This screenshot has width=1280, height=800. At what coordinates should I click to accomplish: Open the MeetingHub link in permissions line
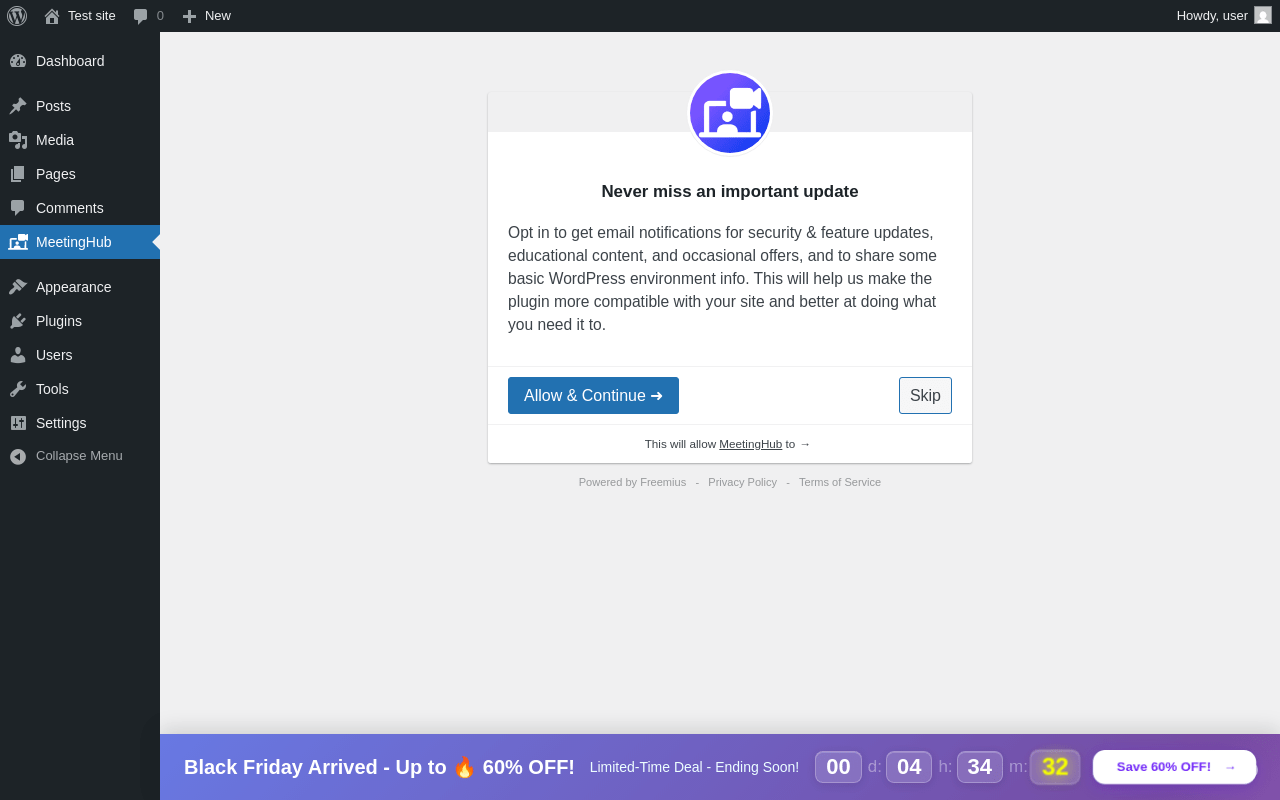tap(750, 444)
